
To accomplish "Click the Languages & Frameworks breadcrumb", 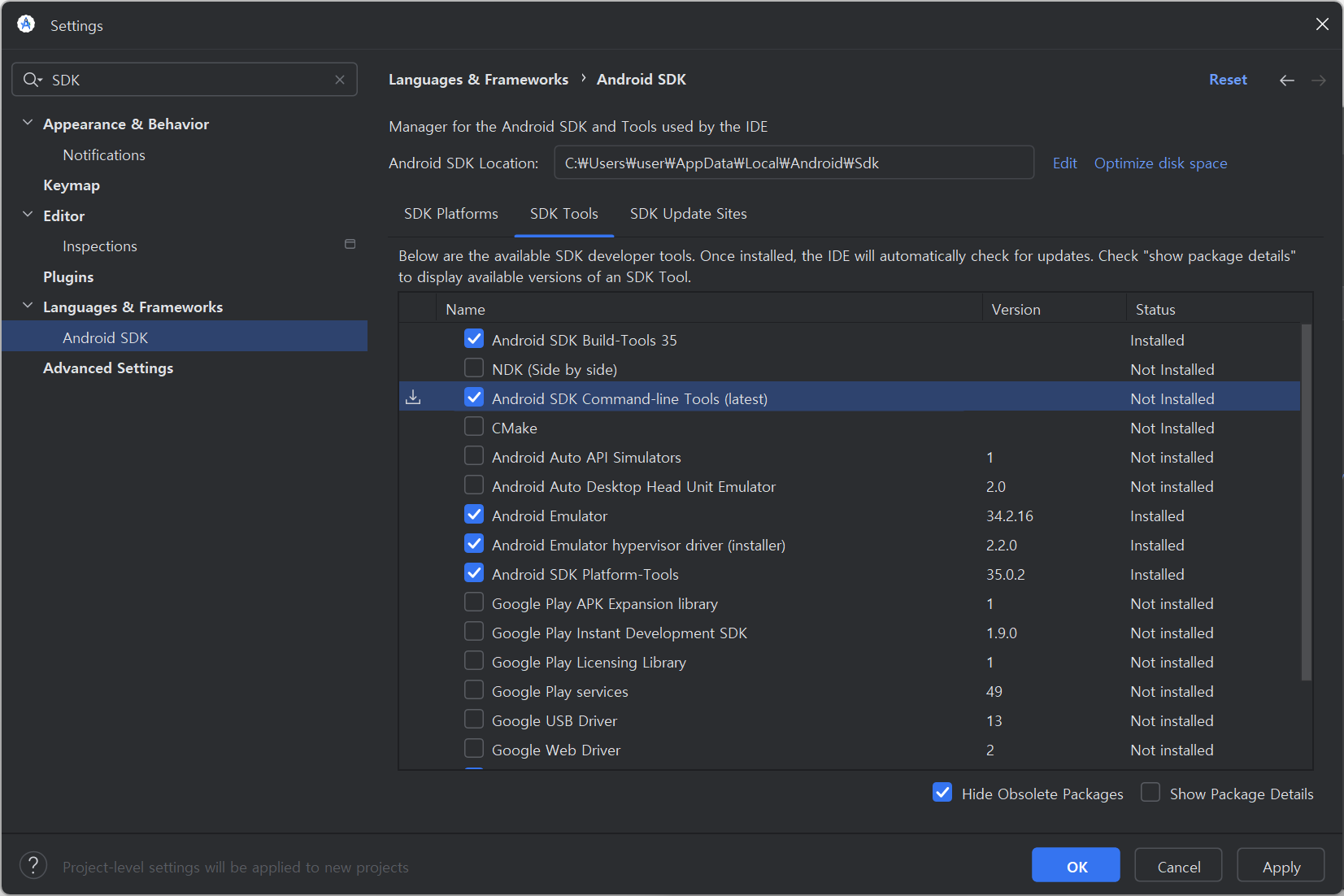I will click(478, 80).
